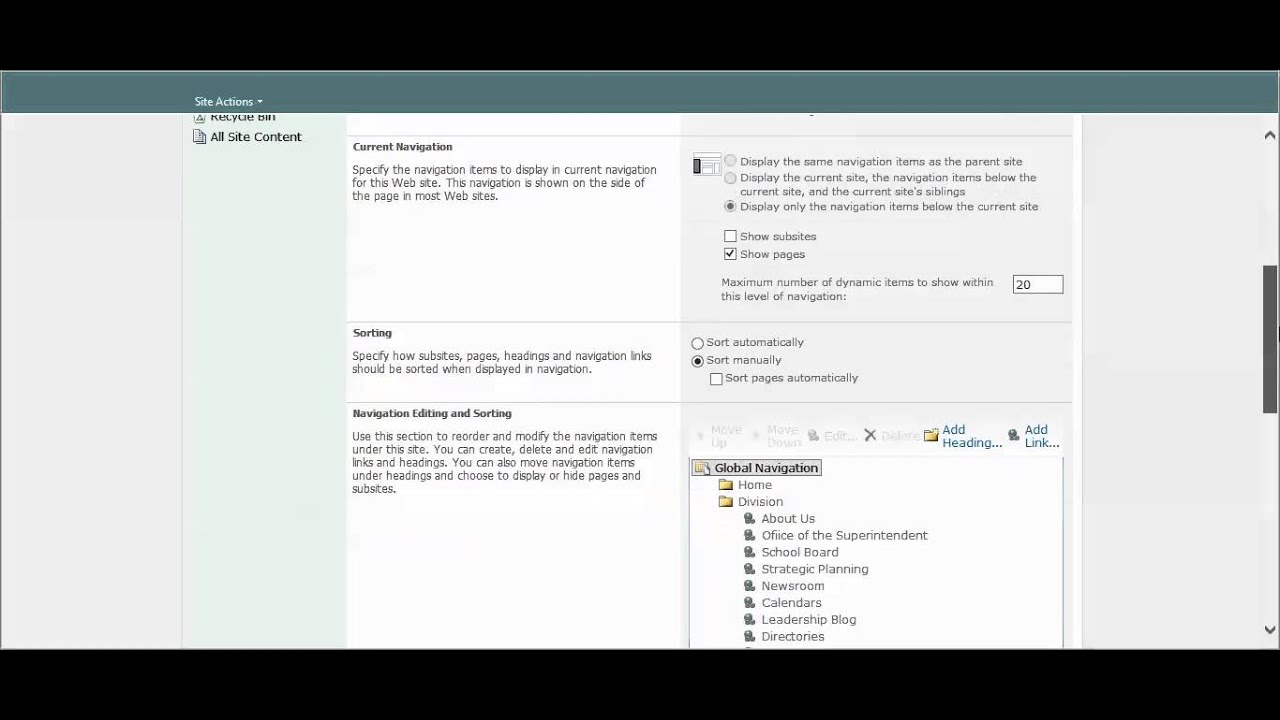Select Display the same navigation items as parent site
The image size is (1280, 720).
[730, 161]
